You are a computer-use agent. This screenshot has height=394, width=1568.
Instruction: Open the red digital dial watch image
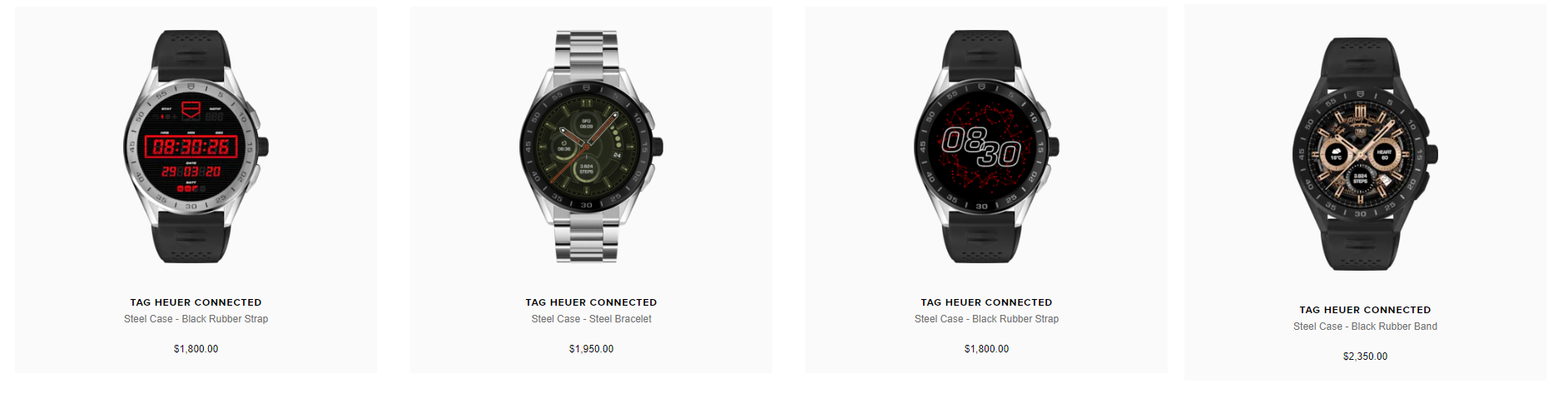click(196, 147)
